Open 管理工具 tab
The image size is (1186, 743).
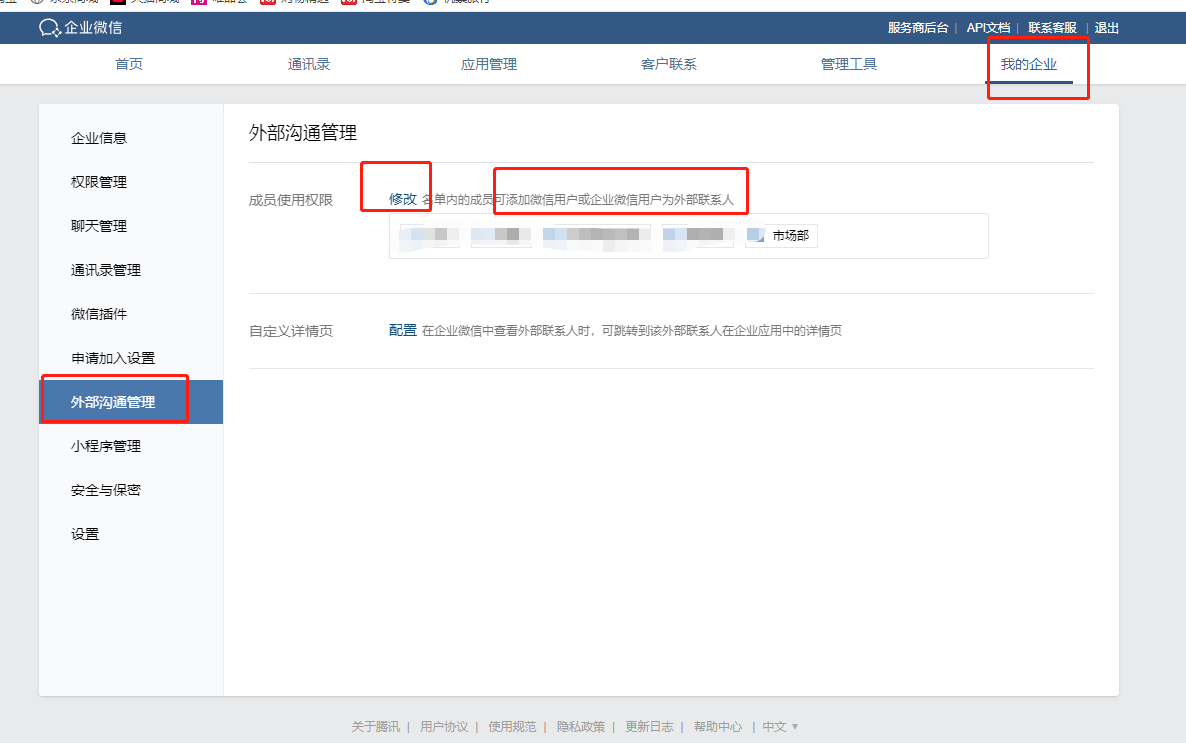[x=849, y=64]
